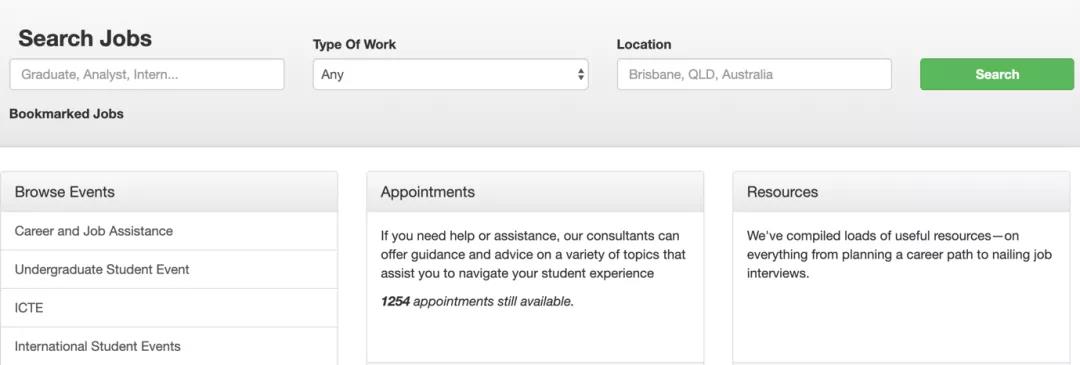Click the Location input field
Screen dimensions: 1080x365
pyautogui.click(x=754, y=74)
